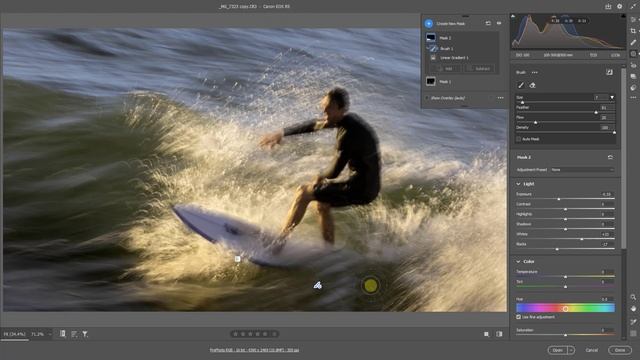
Task: Toggle the Show Overlay checkbox
Action: point(427,98)
